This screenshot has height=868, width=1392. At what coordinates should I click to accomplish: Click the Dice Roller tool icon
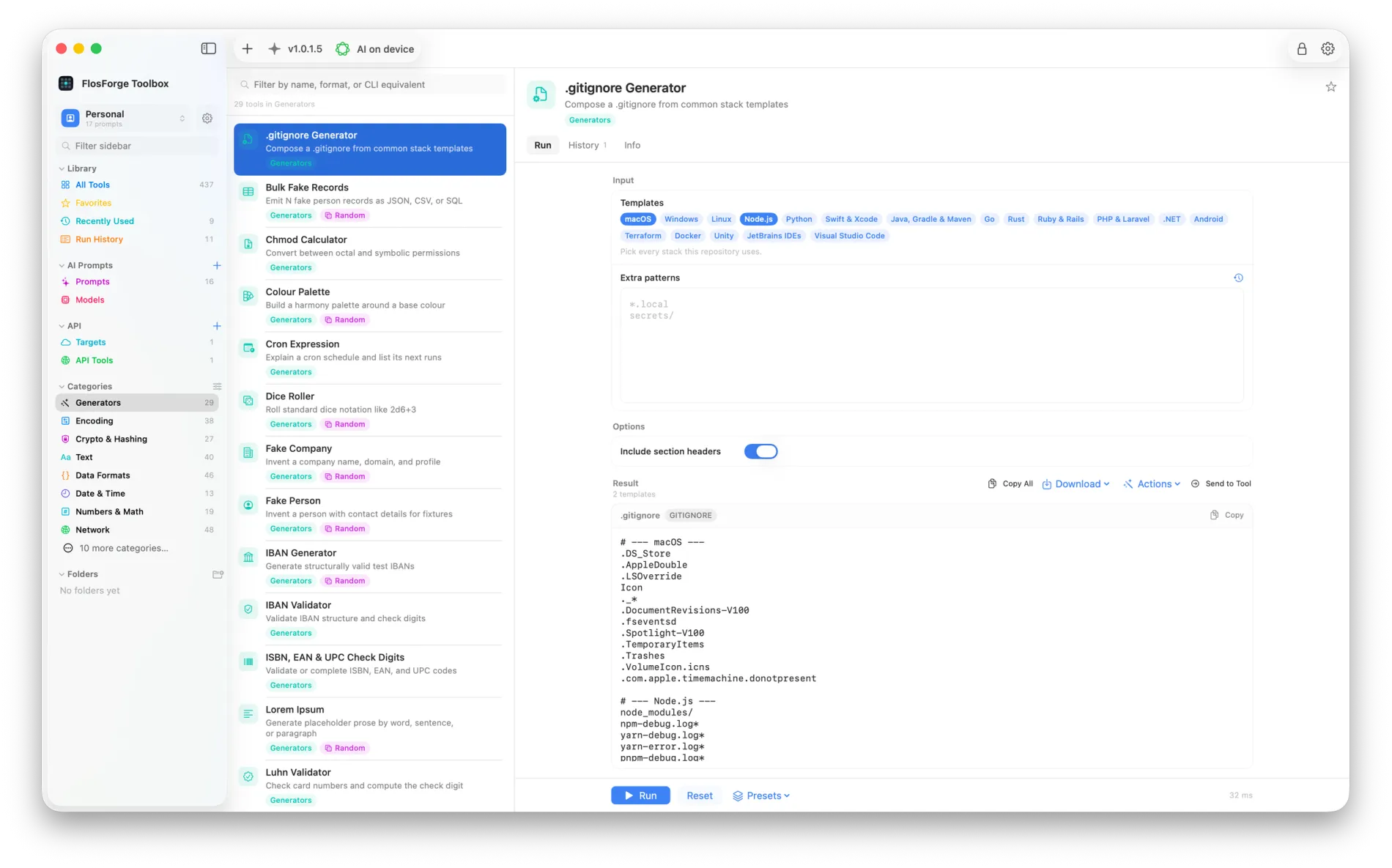coord(248,401)
